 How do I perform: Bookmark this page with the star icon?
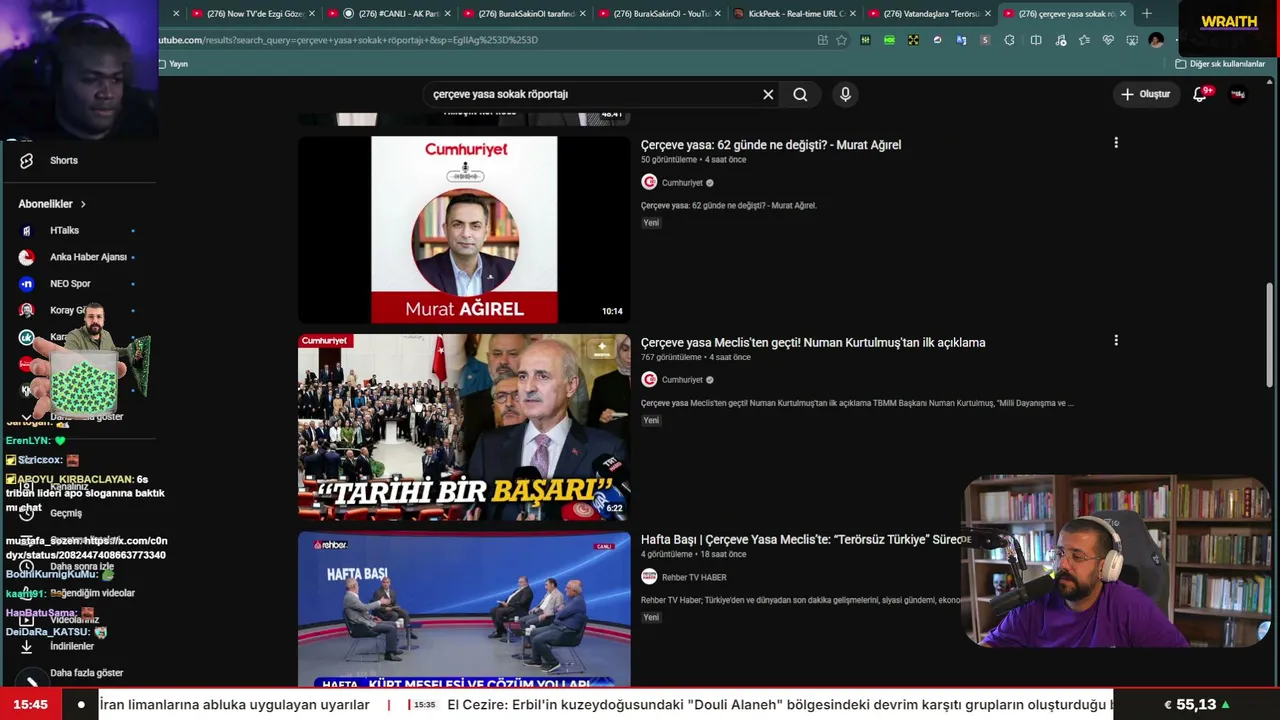[x=841, y=40]
